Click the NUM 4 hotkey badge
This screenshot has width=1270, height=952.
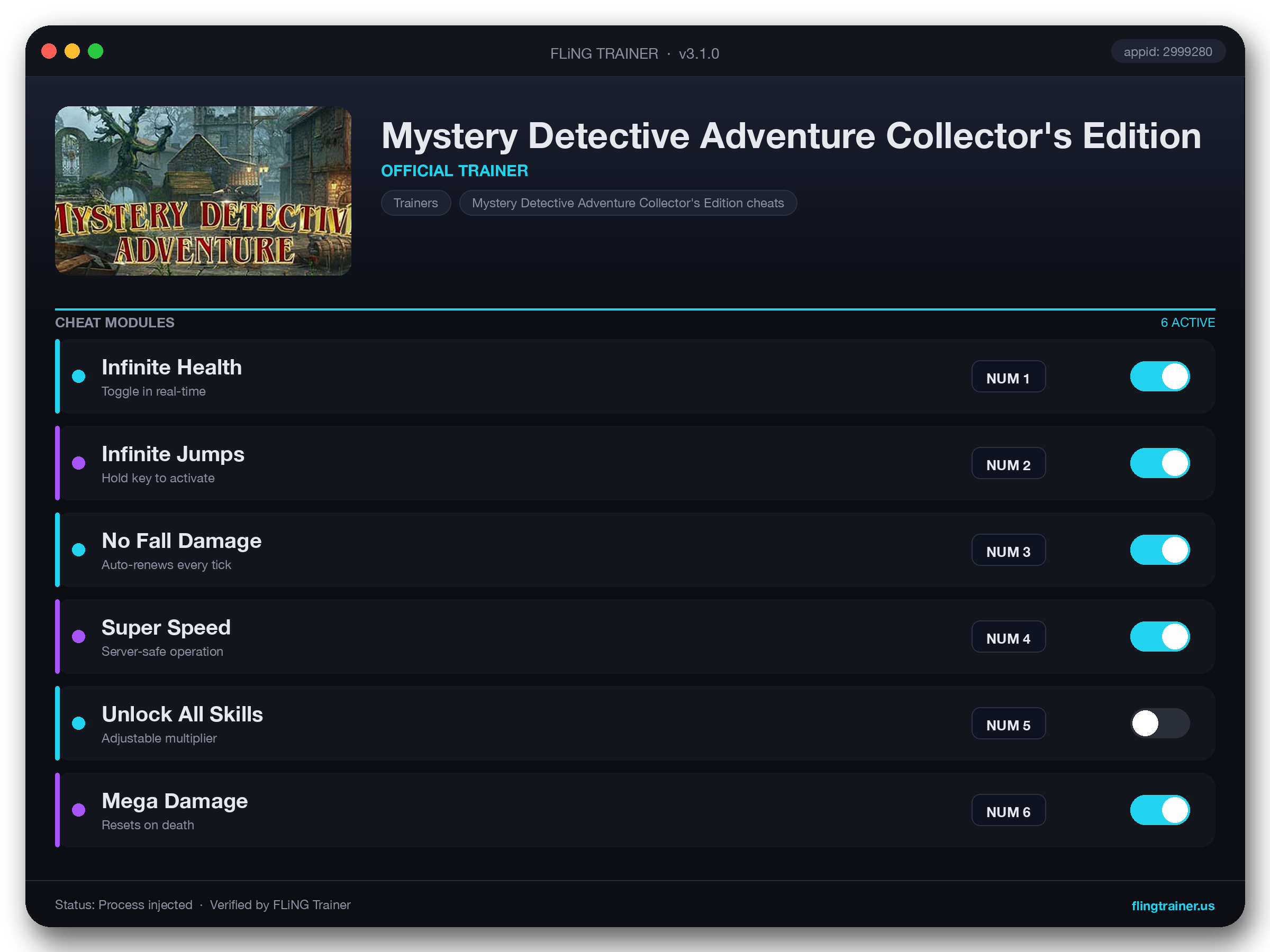(x=1008, y=636)
